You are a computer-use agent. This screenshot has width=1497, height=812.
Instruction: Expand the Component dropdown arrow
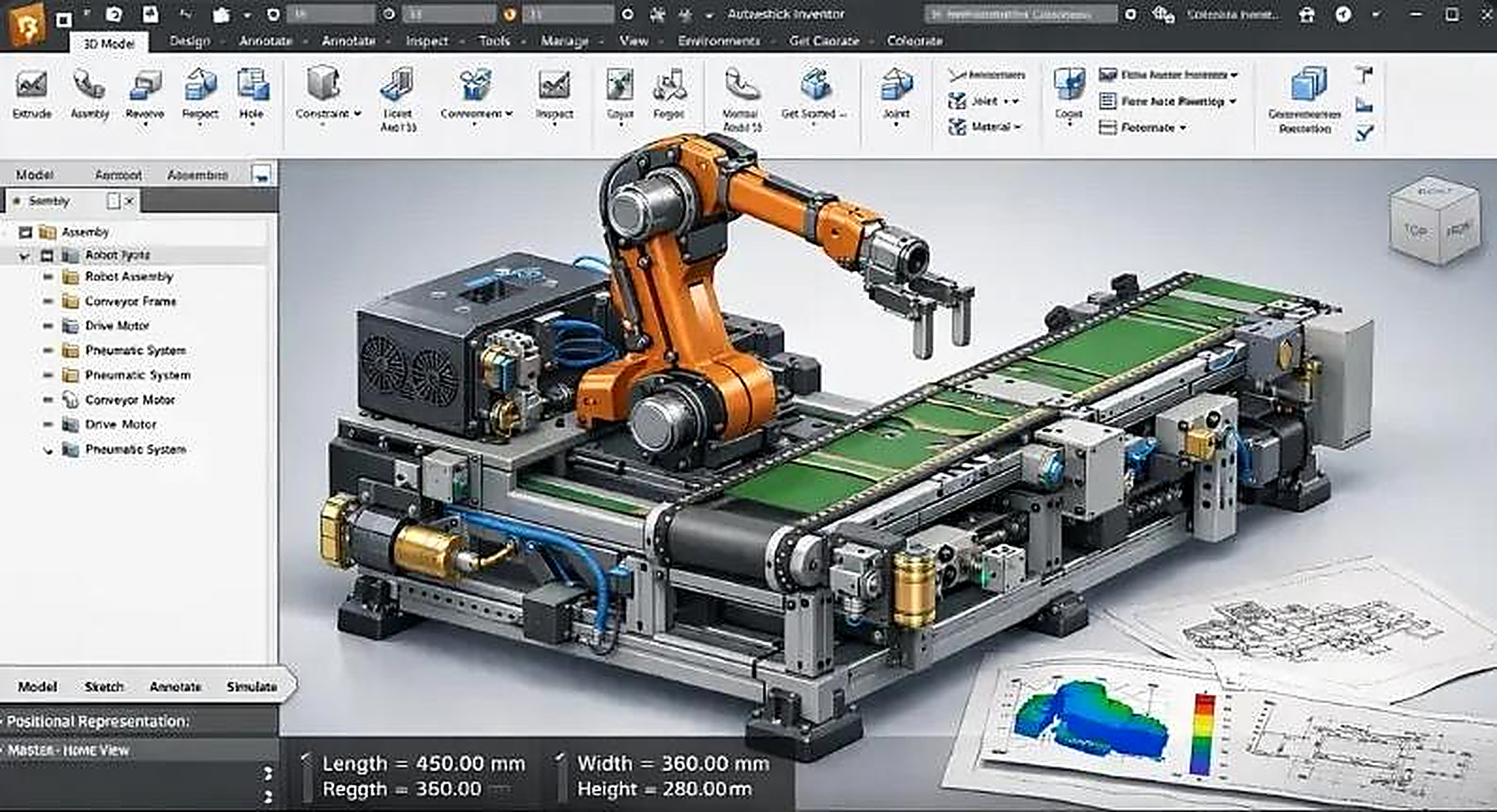tap(508, 114)
